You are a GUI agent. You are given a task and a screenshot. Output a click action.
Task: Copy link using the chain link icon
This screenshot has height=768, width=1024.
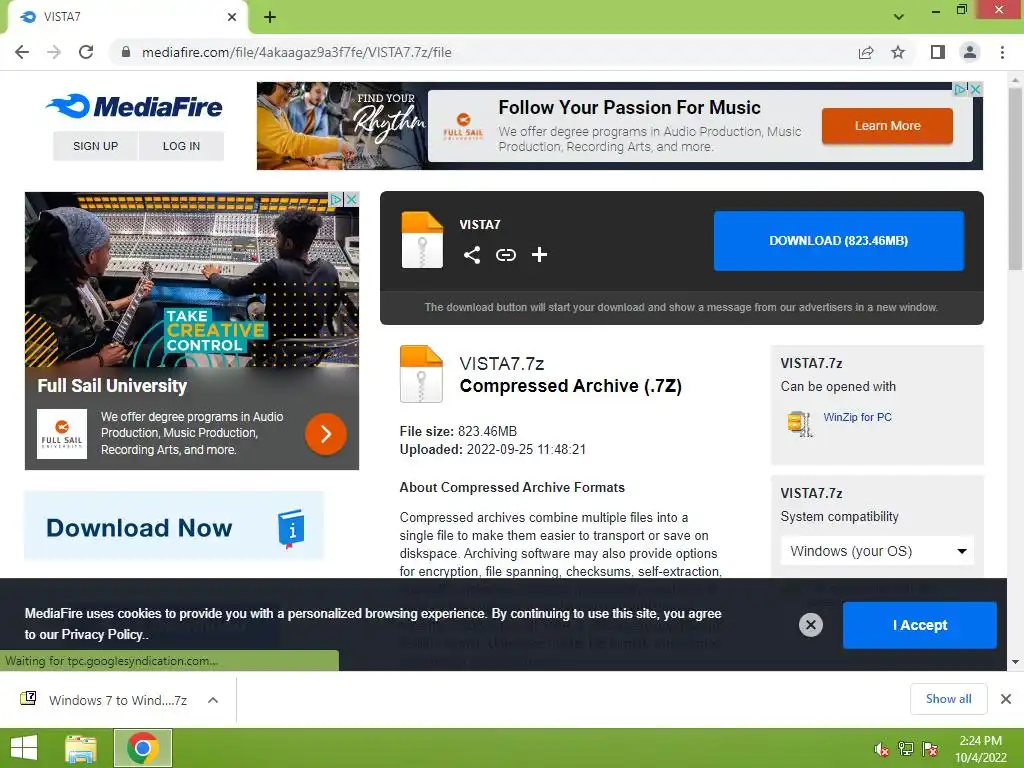[x=505, y=255]
